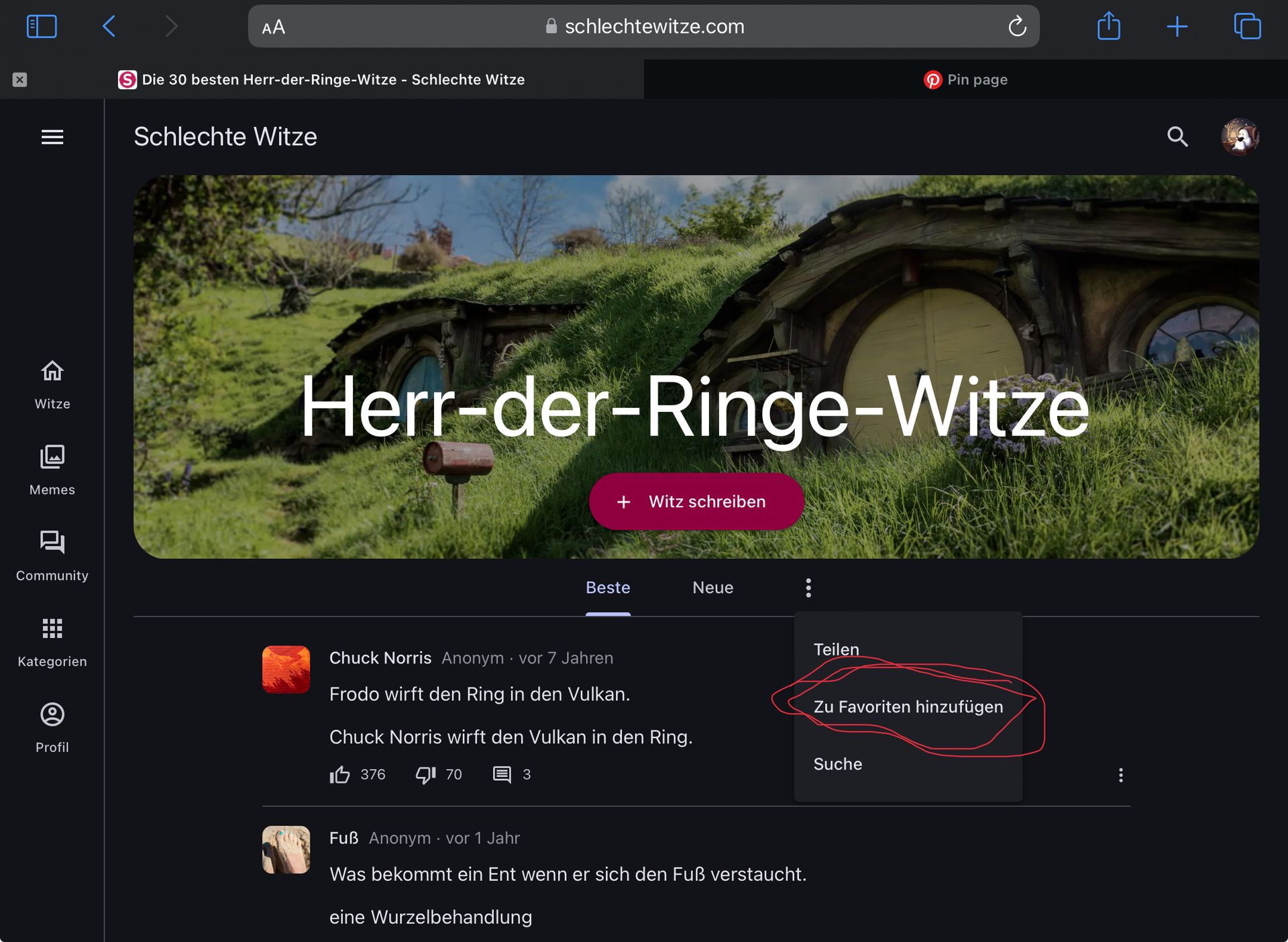This screenshot has height=942, width=1288.
Task: Switch to the Neue tab
Action: [712, 588]
